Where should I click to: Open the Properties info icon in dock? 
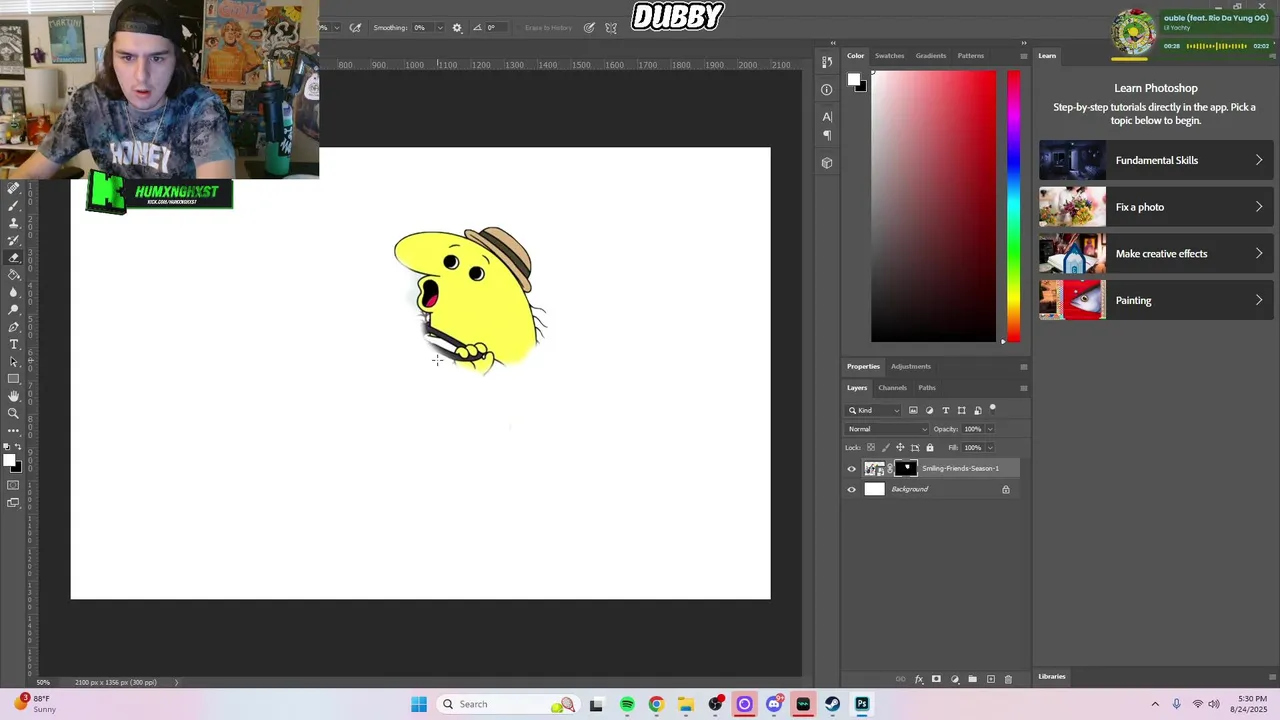tap(827, 90)
